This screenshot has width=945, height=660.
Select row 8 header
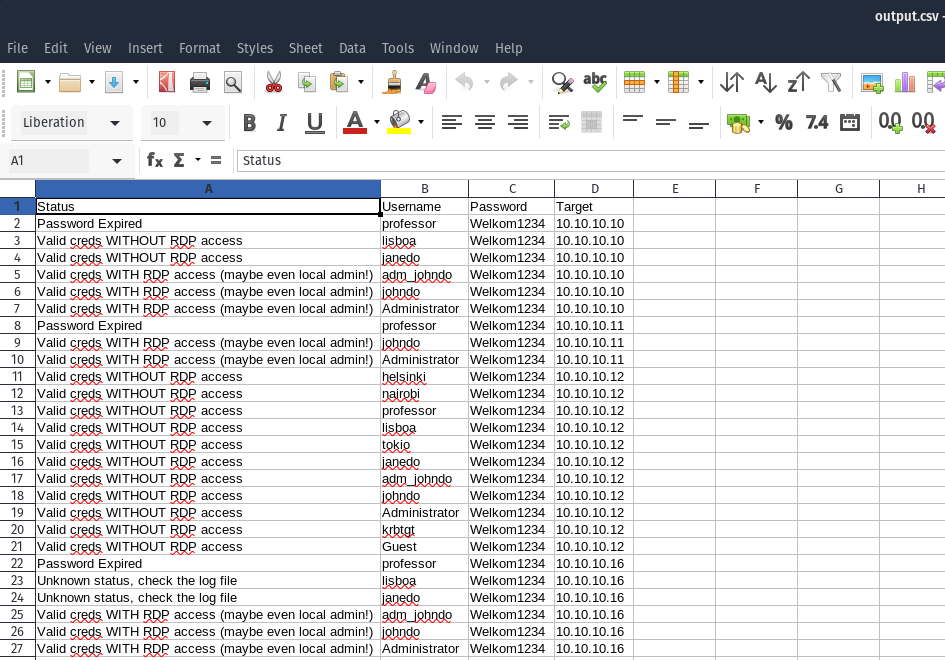(17, 326)
